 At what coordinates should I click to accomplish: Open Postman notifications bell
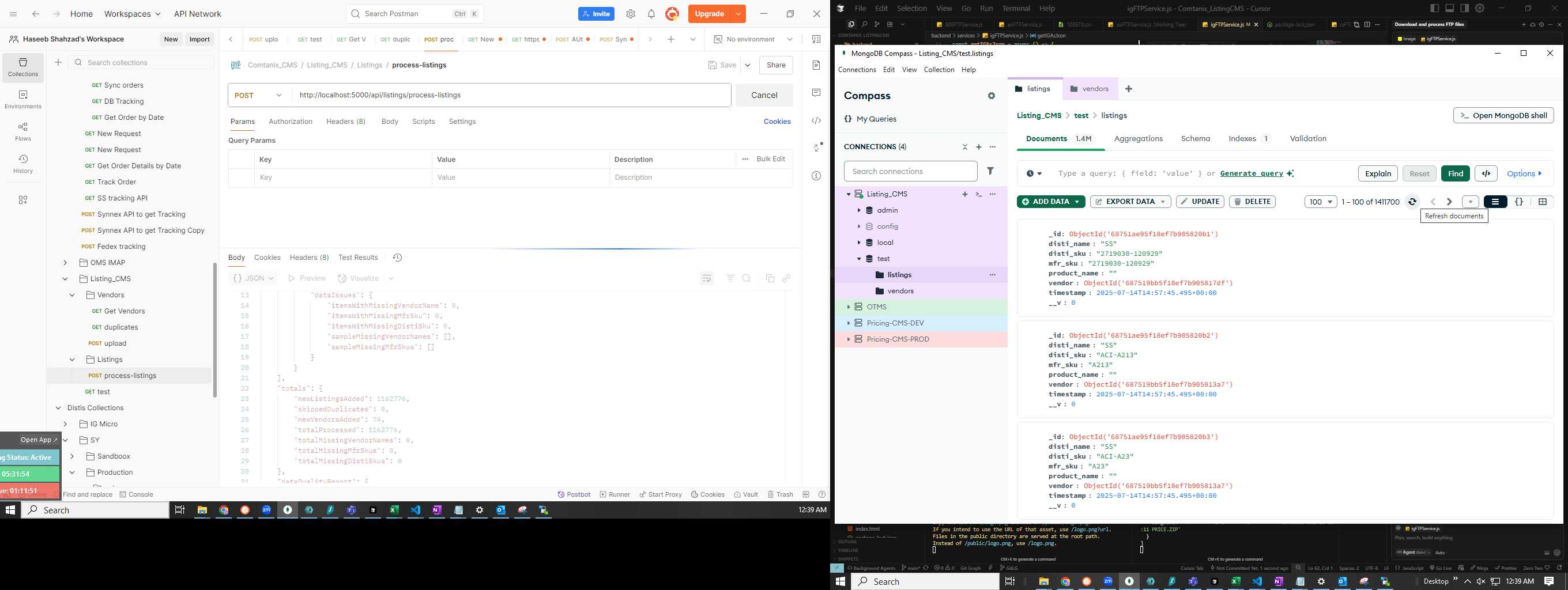[x=651, y=14]
